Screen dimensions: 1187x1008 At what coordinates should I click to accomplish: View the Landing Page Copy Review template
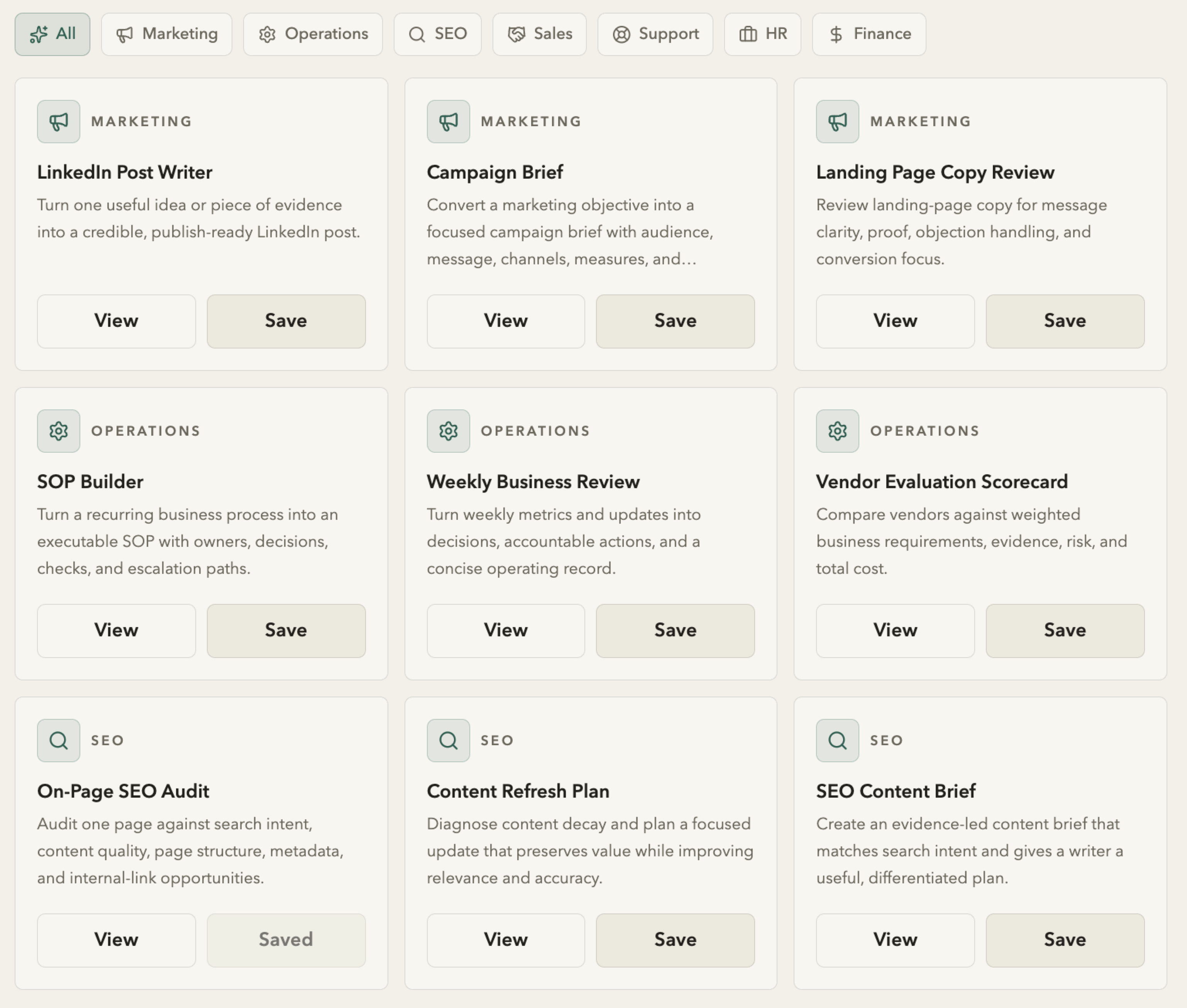point(895,321)
